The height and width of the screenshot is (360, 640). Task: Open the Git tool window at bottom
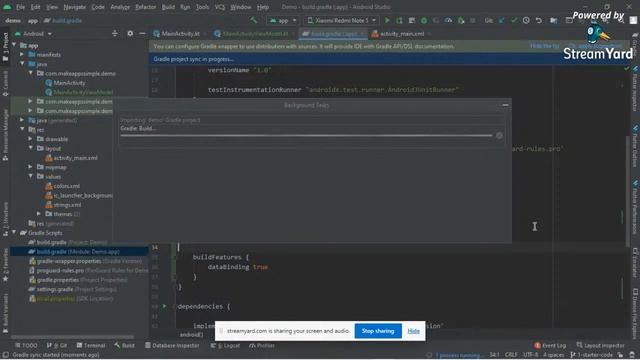tap(57, 345)
